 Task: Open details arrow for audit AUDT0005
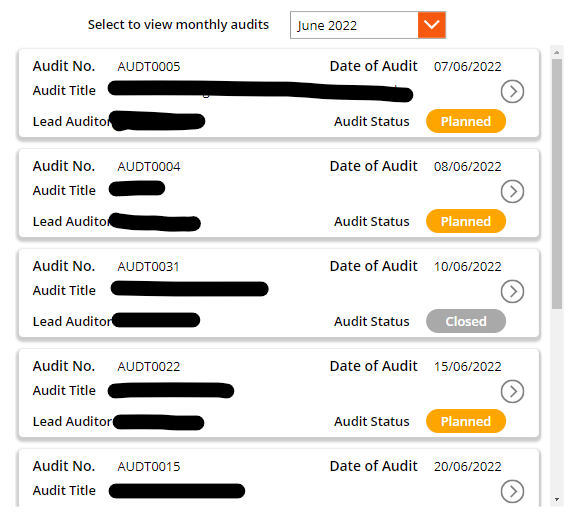click(512, 91)
